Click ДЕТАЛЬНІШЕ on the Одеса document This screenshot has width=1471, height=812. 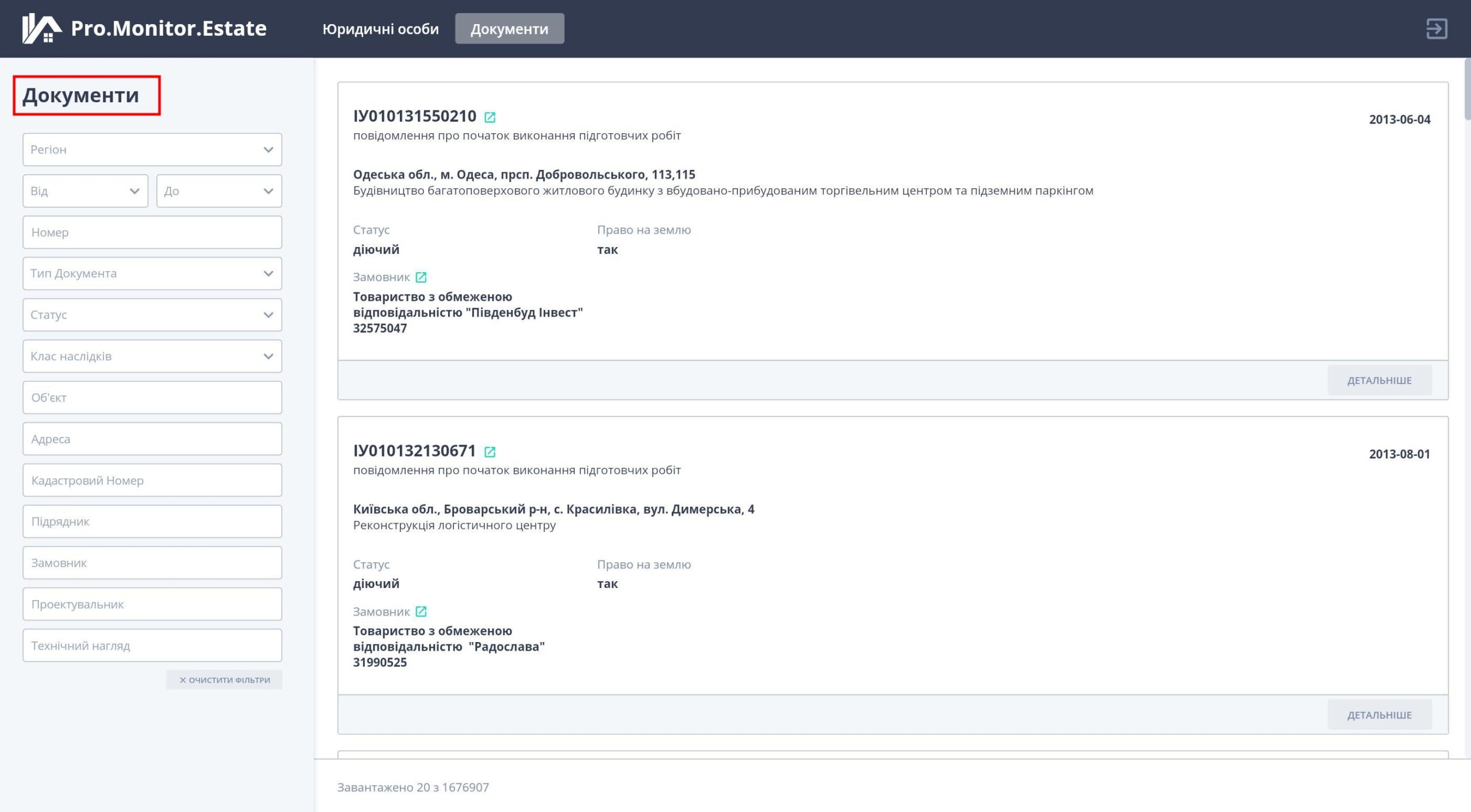[x=1379, y=380]
